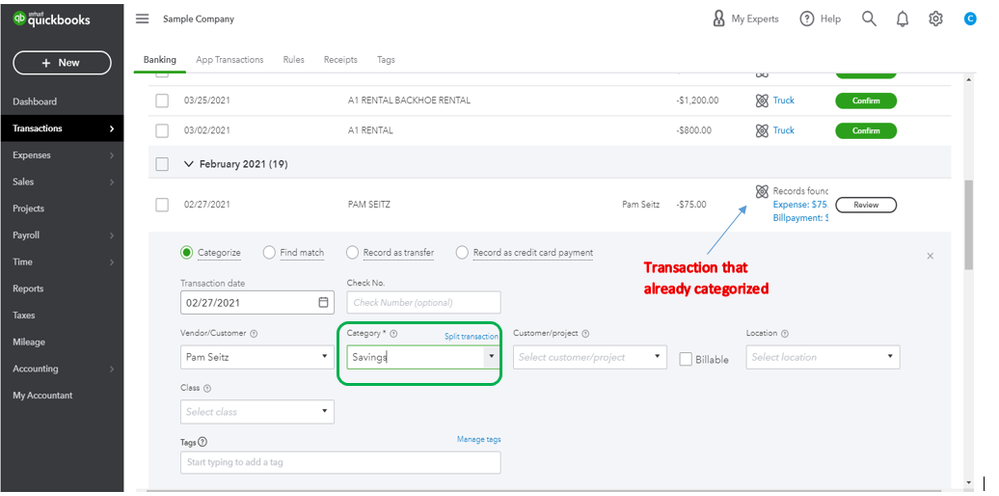Click info icon next to Location

click(x=785, y=334)
